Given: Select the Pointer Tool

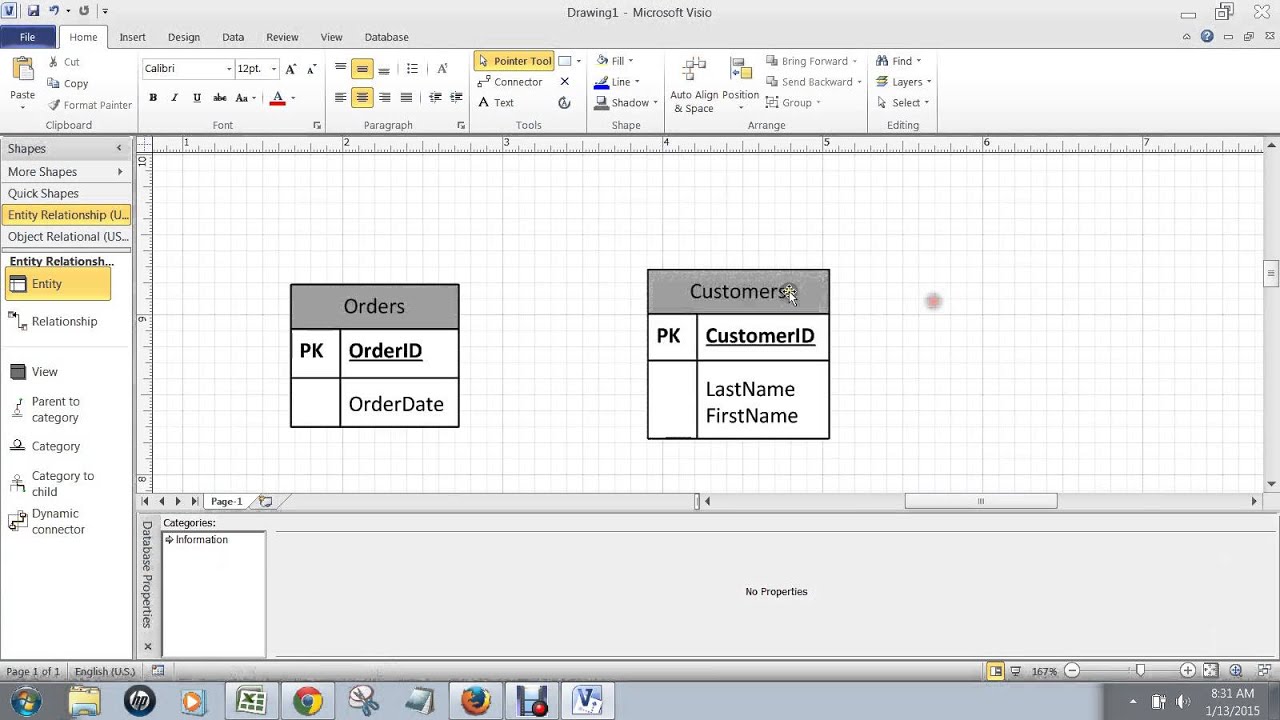Looking at the screenshot, I should pos(514,61).
